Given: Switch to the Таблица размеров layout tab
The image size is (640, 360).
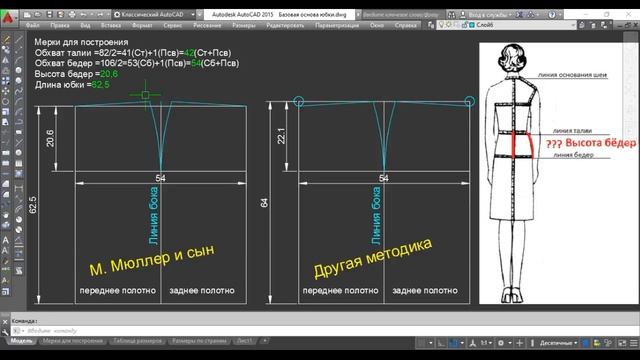Looking at the screenshot, I should pos(137,341).
